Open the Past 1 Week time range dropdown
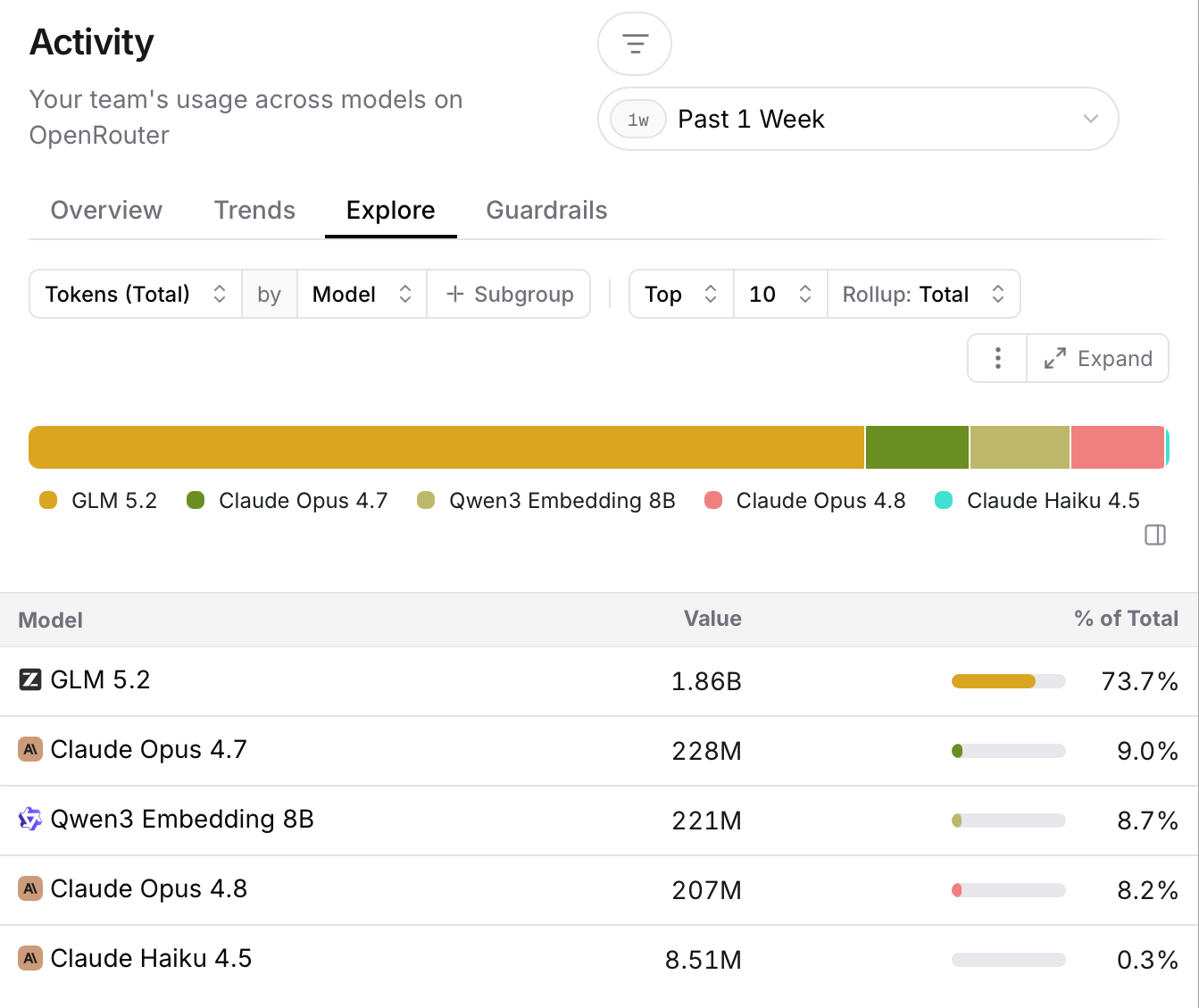The height and width of the screenshot is (1008, 1199). [x=858, y=119]
